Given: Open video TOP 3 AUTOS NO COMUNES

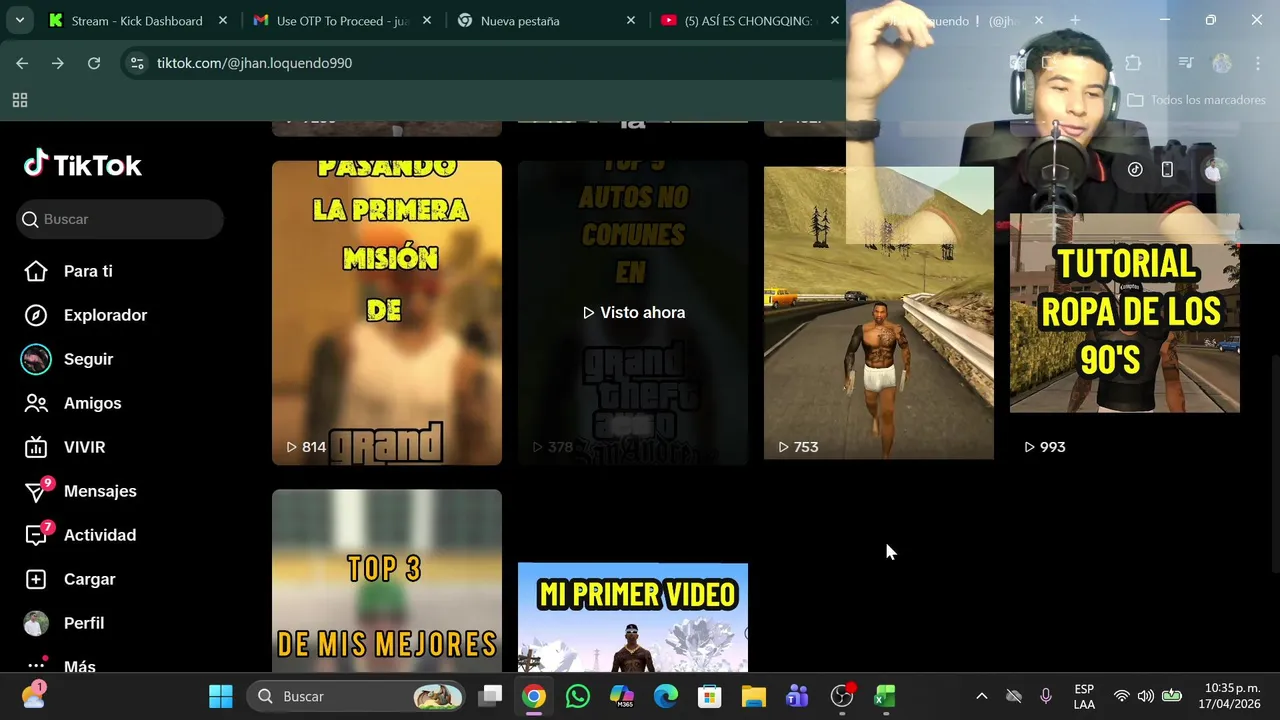Looking at the screenshot, I should (633, 313).
